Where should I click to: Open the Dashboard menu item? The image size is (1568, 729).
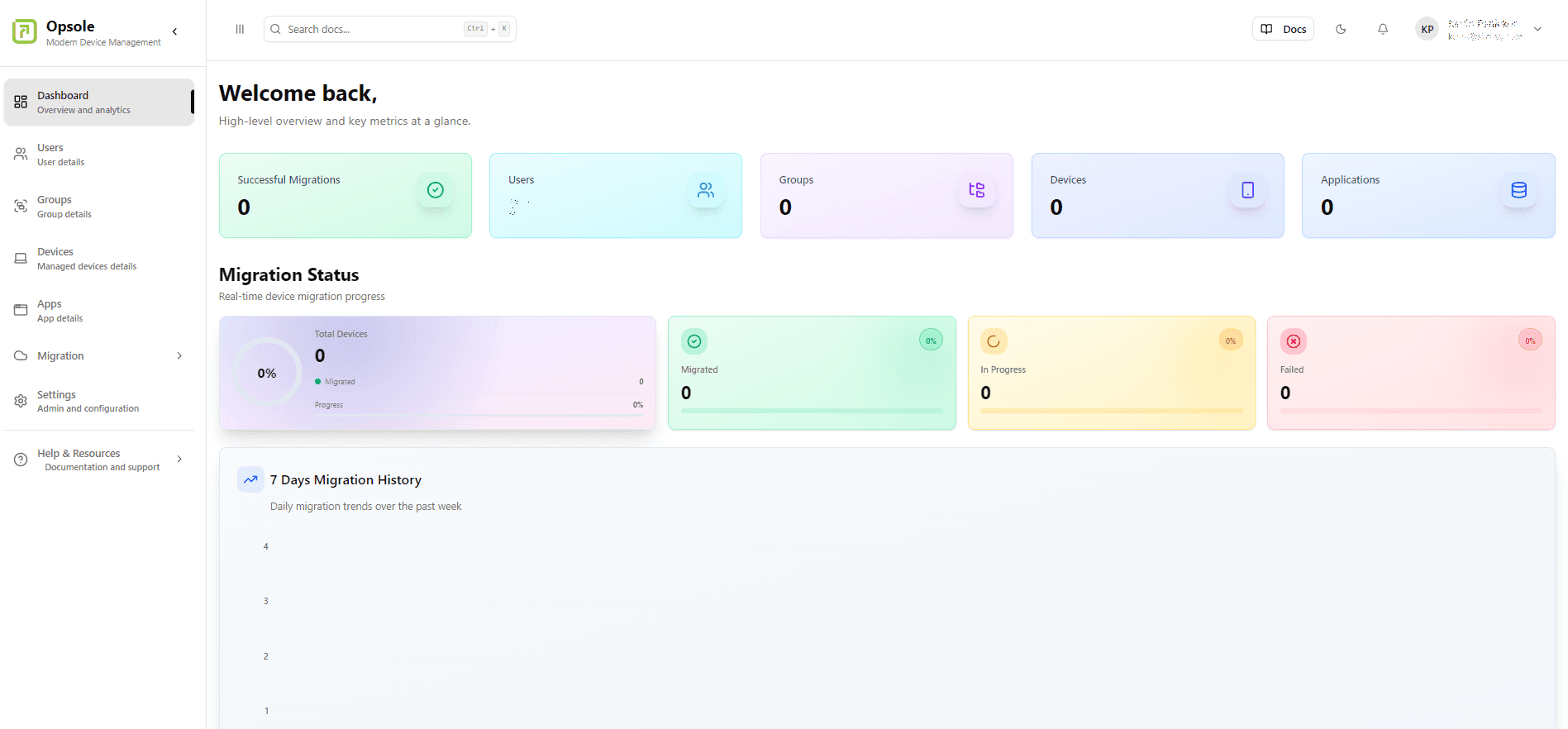tap(99, 102)
